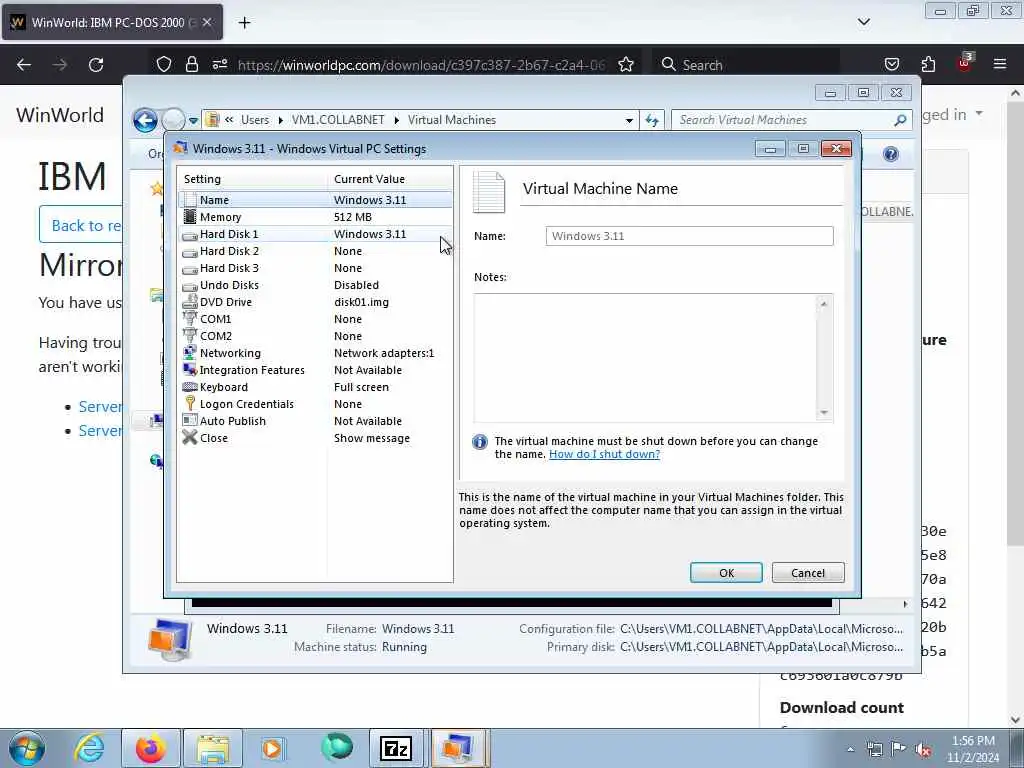Click the Setting column header
The height and width of the screenshot is (768, 1024).
pos(252,179)
